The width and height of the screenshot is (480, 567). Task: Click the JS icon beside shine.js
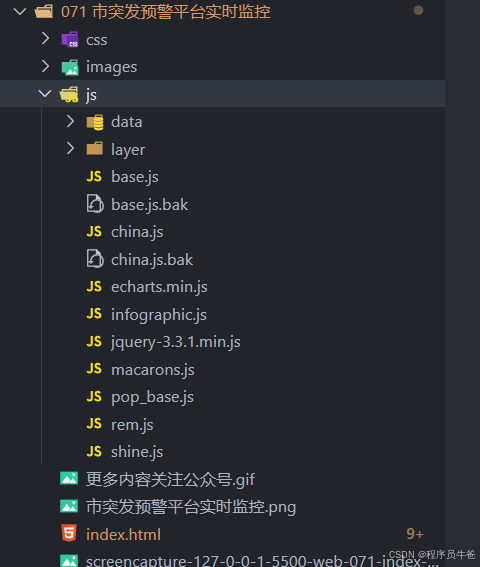click(x=94, y=451)
